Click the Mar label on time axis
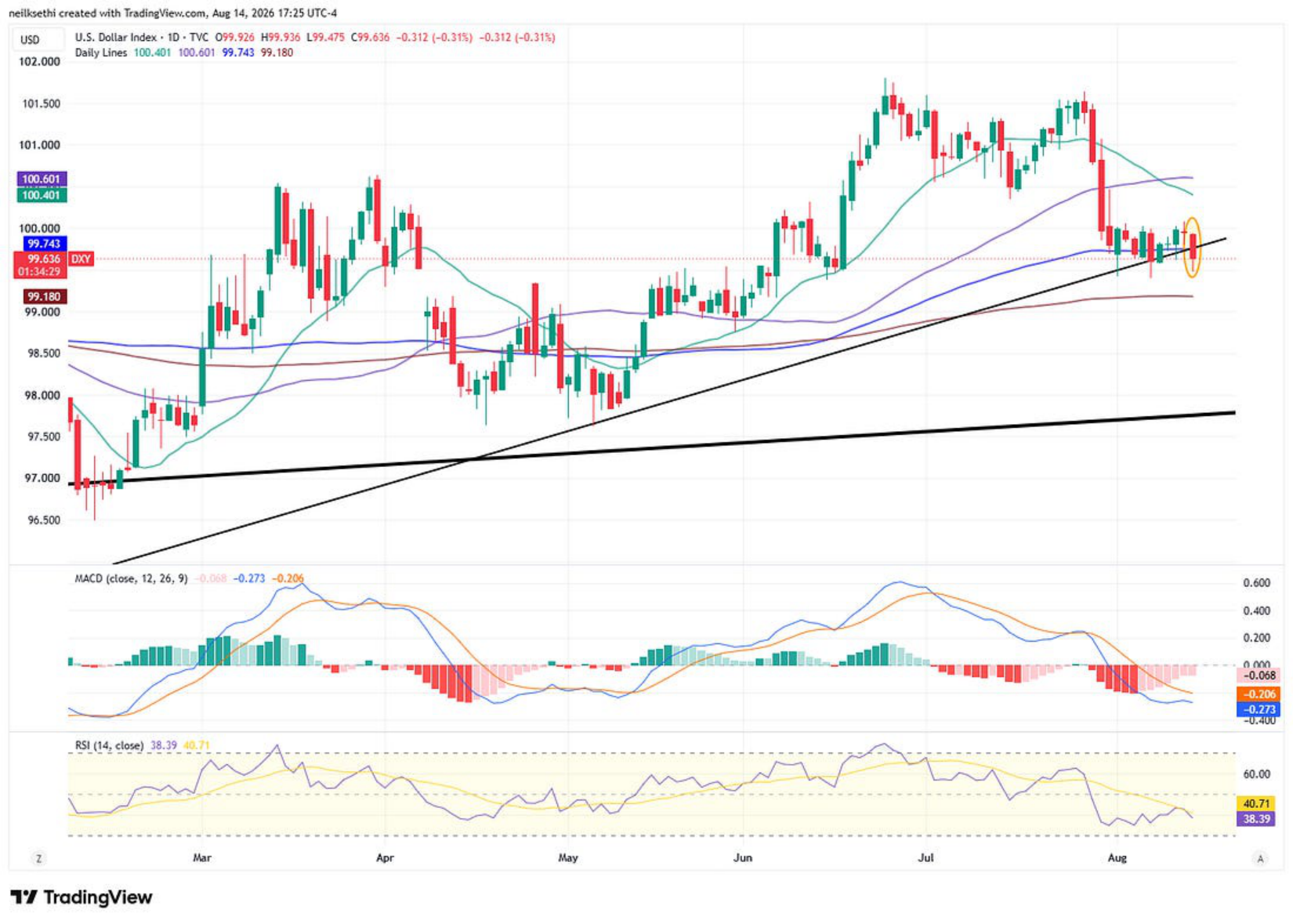 click(x=202, y=858)
